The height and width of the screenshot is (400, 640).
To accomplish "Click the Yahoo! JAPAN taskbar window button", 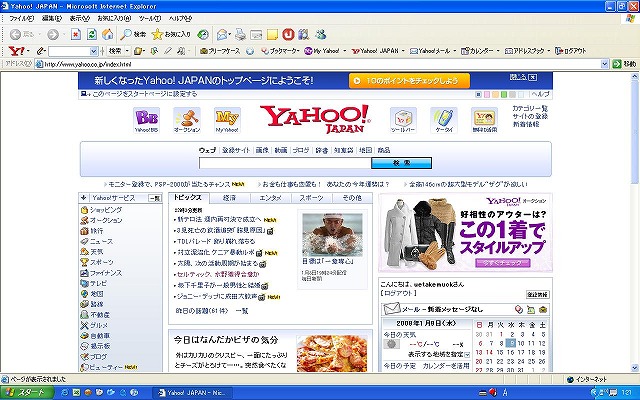I will coord(192,393).
